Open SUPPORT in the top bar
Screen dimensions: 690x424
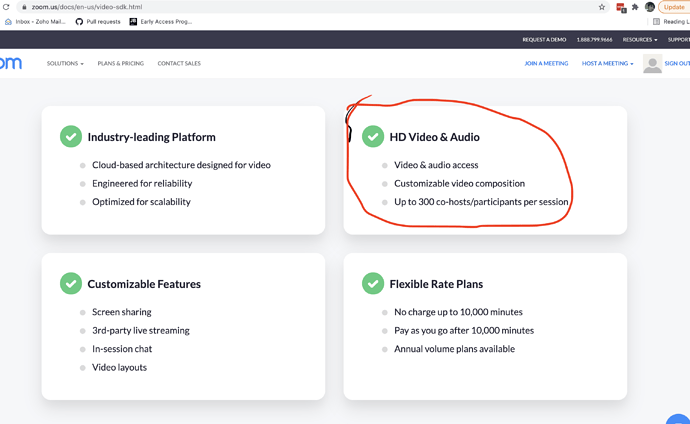[679, 40]
